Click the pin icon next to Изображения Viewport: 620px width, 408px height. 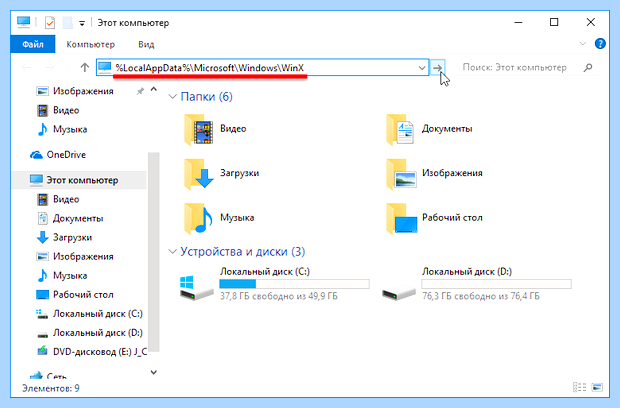click(140, 92)
